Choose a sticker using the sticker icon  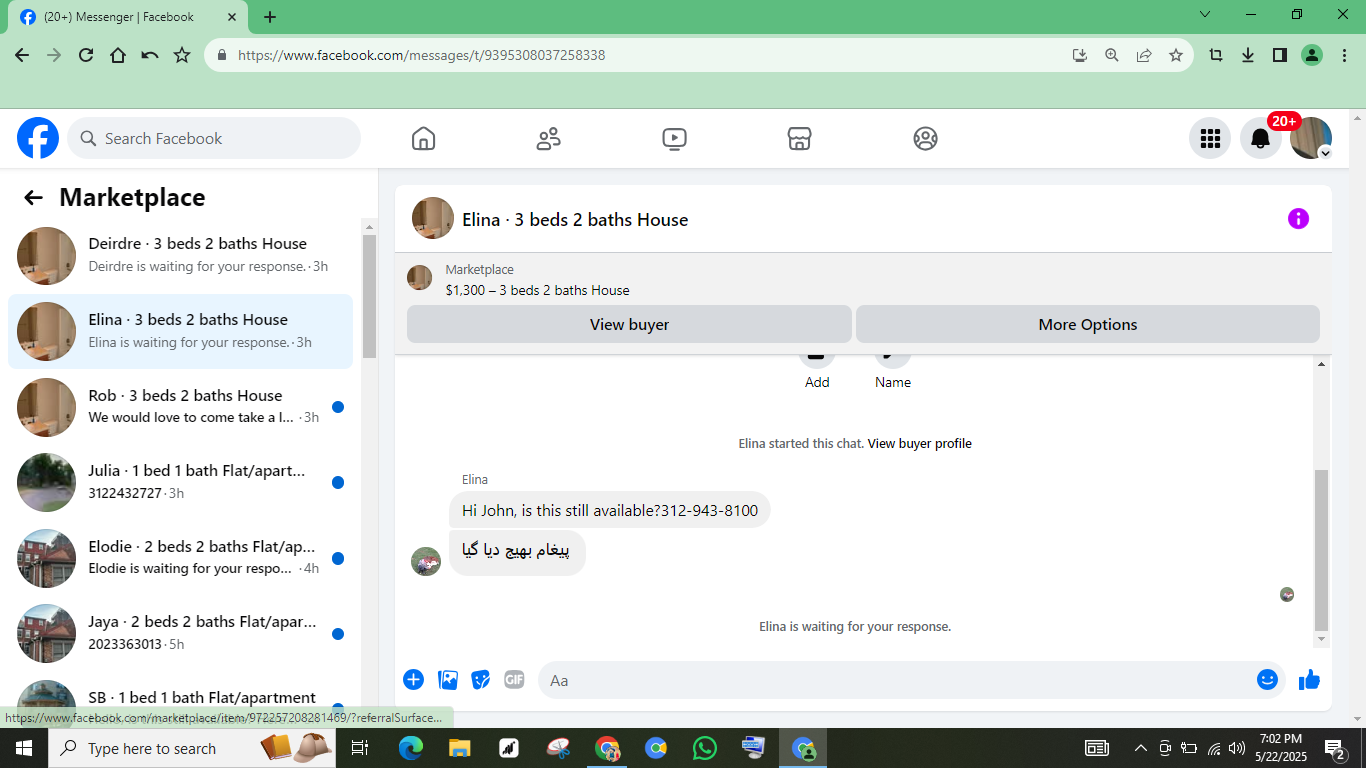tap(481, 680)
